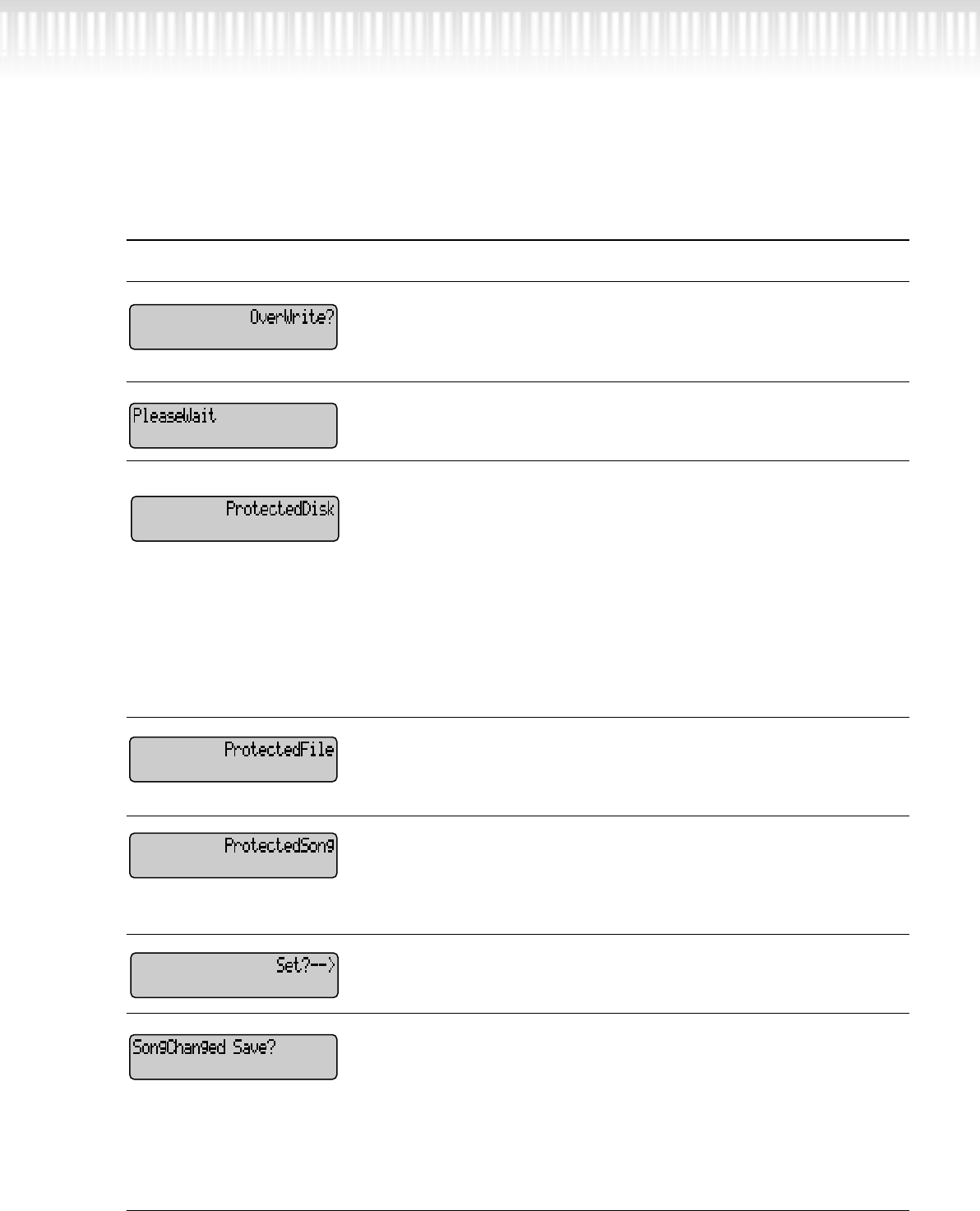980x1211 pixels.
Task: Select the ProtectedSong text in display
Action: tap(279, 846)
